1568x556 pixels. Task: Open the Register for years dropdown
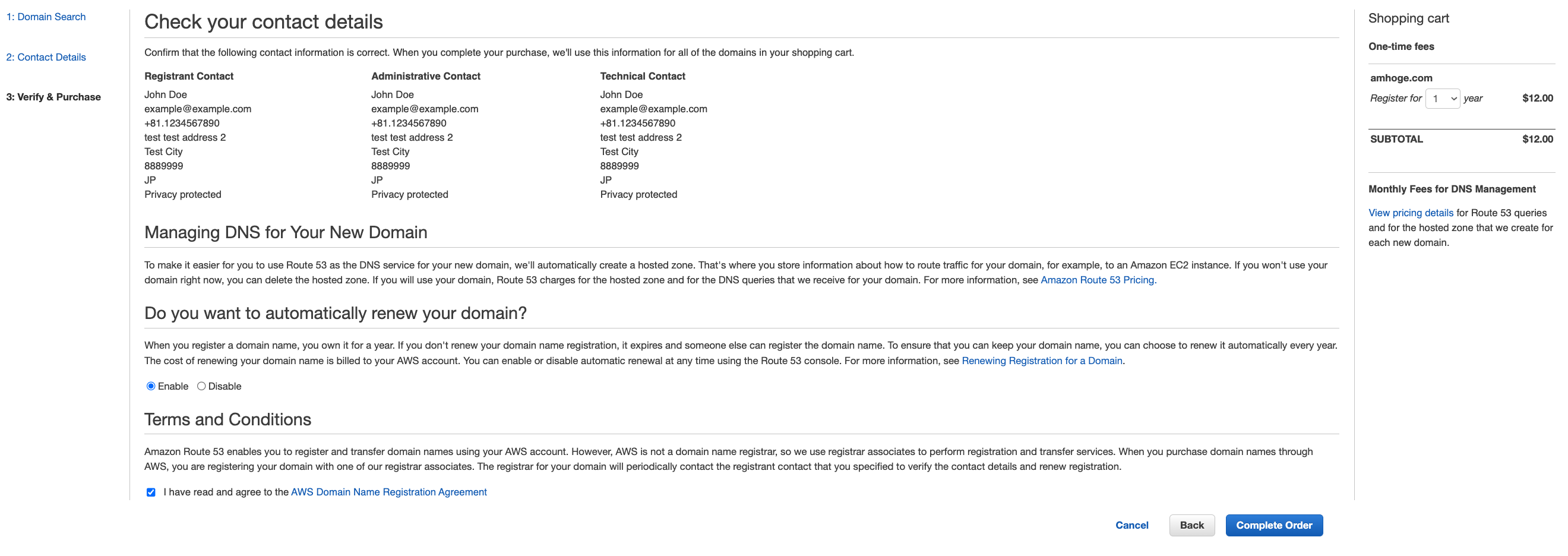point(1442,99)
